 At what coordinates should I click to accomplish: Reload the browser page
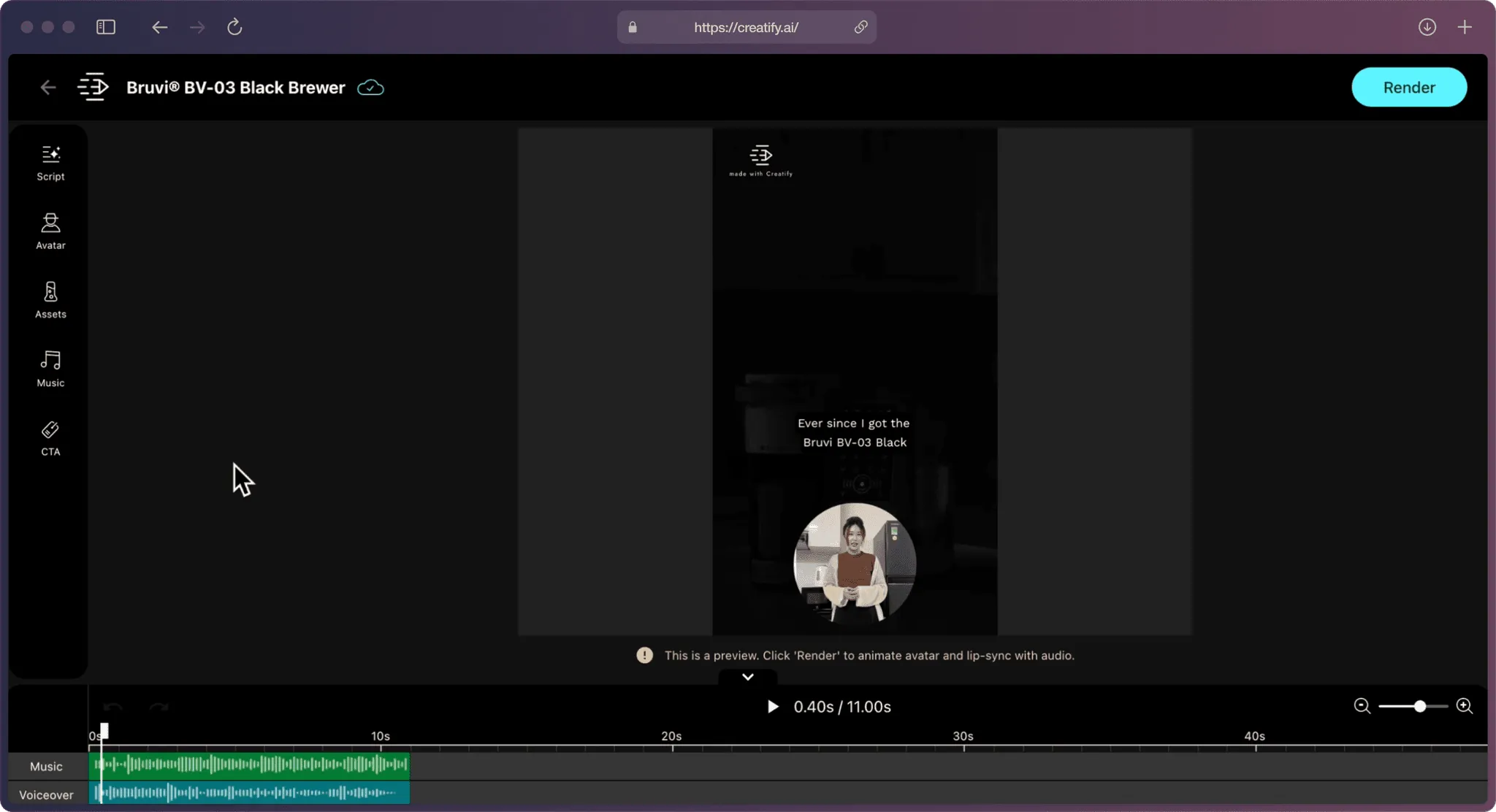click(x=234, y=27)
